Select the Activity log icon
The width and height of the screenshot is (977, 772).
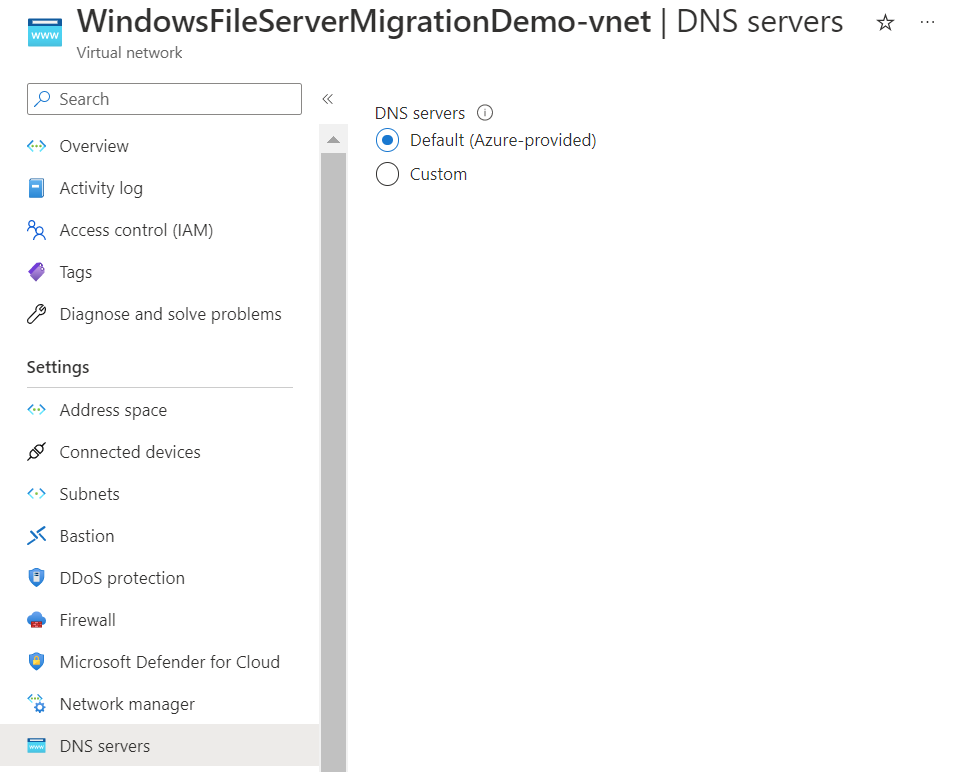[36, 188]
